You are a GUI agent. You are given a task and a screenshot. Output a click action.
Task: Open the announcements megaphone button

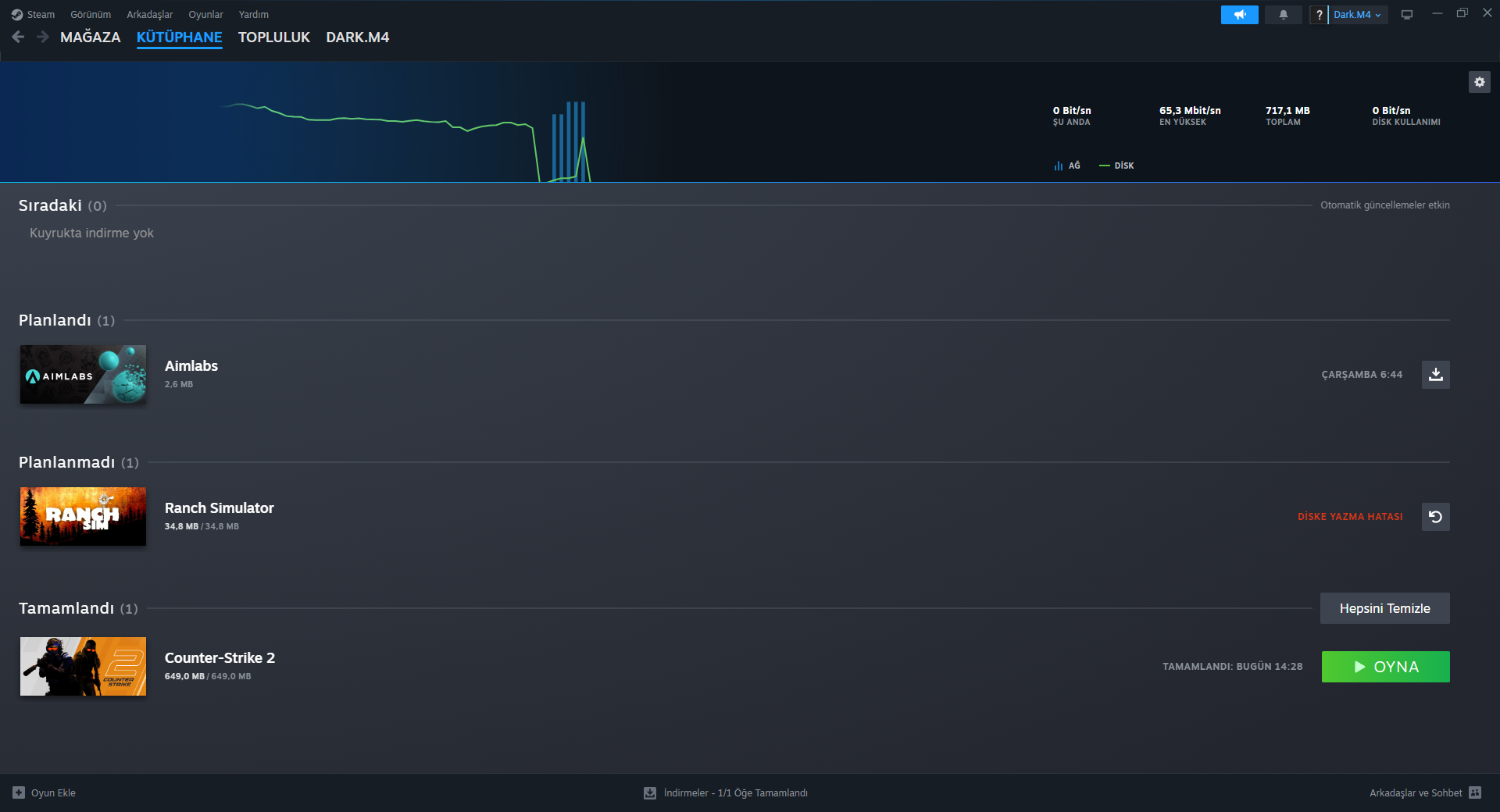tap(1239, 15)
